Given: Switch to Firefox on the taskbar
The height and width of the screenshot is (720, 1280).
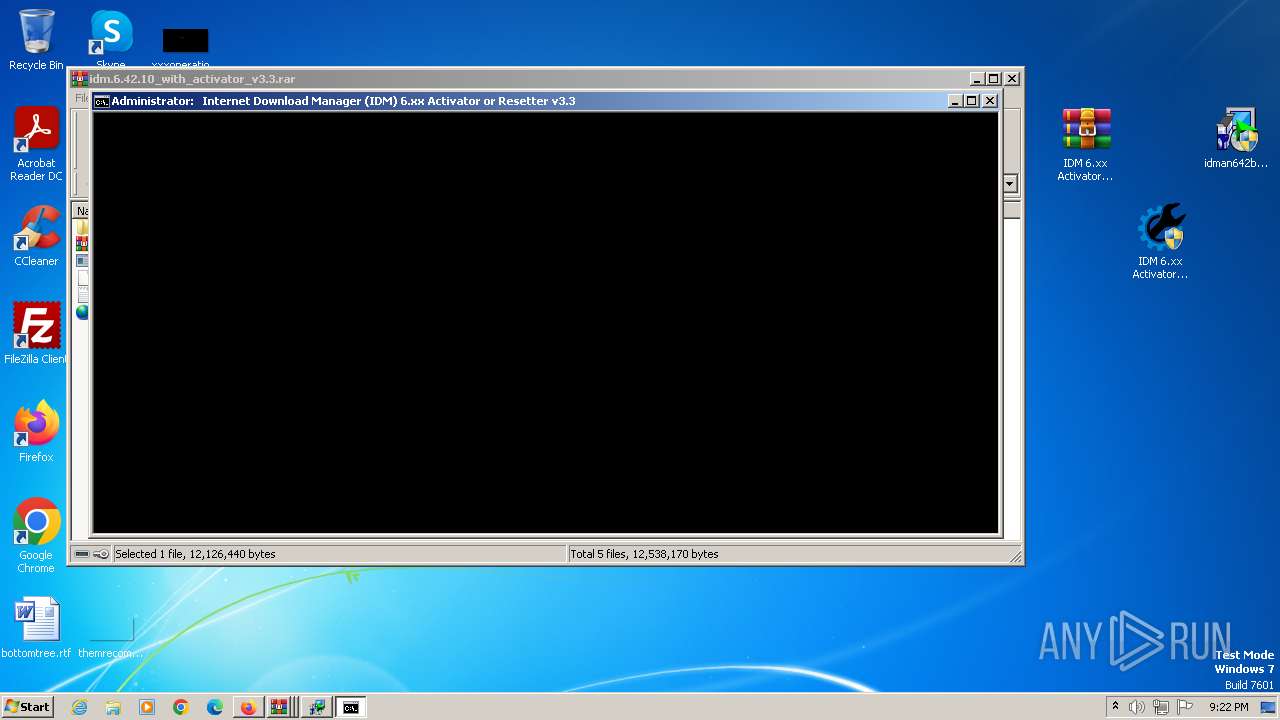Looking at the screenshot, I should (x=248, y=707).
